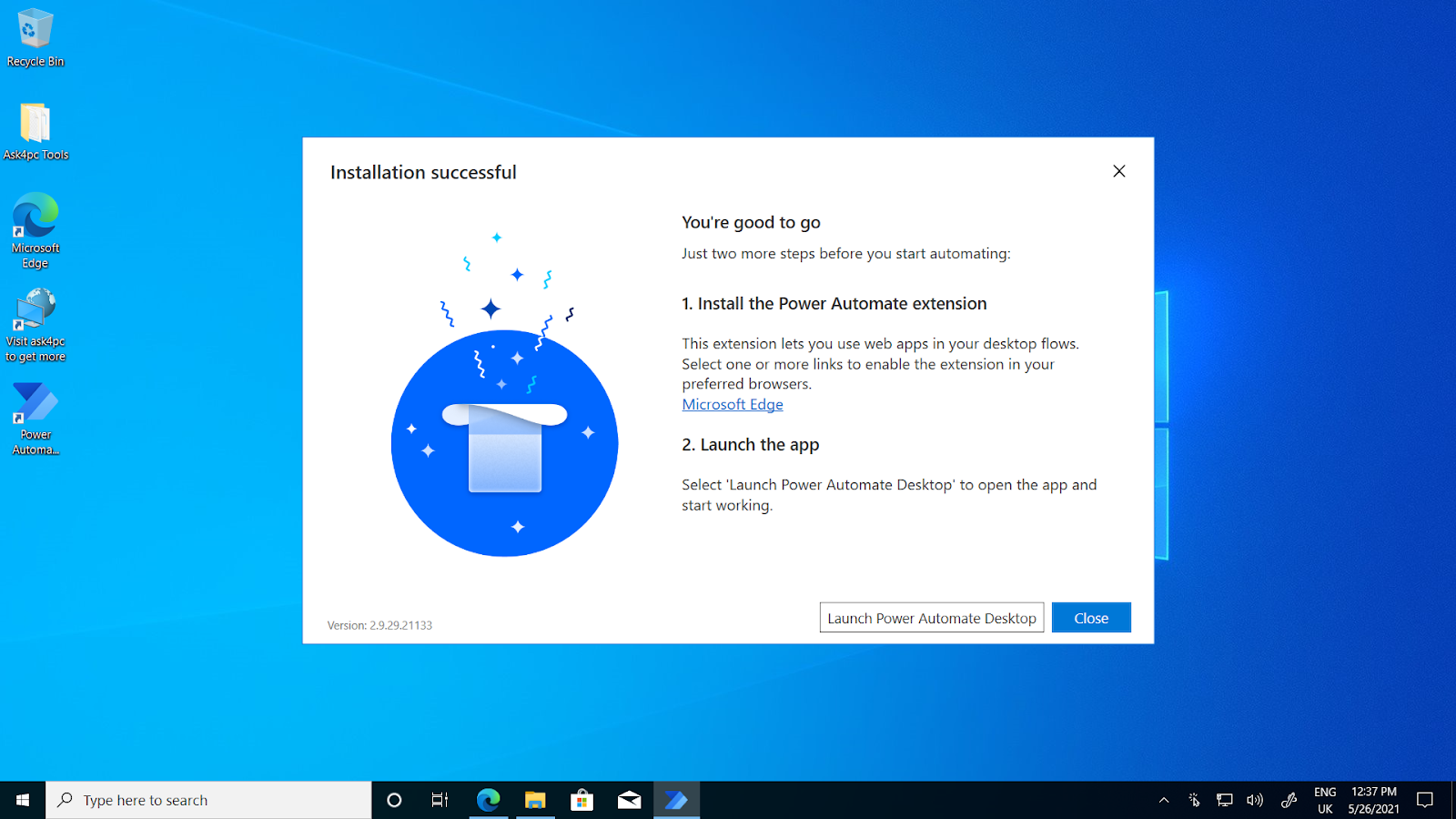Screen dimensions: 1456x819
Task: Open the ENG UK language indicator
Action: (x=1325, y=800)
